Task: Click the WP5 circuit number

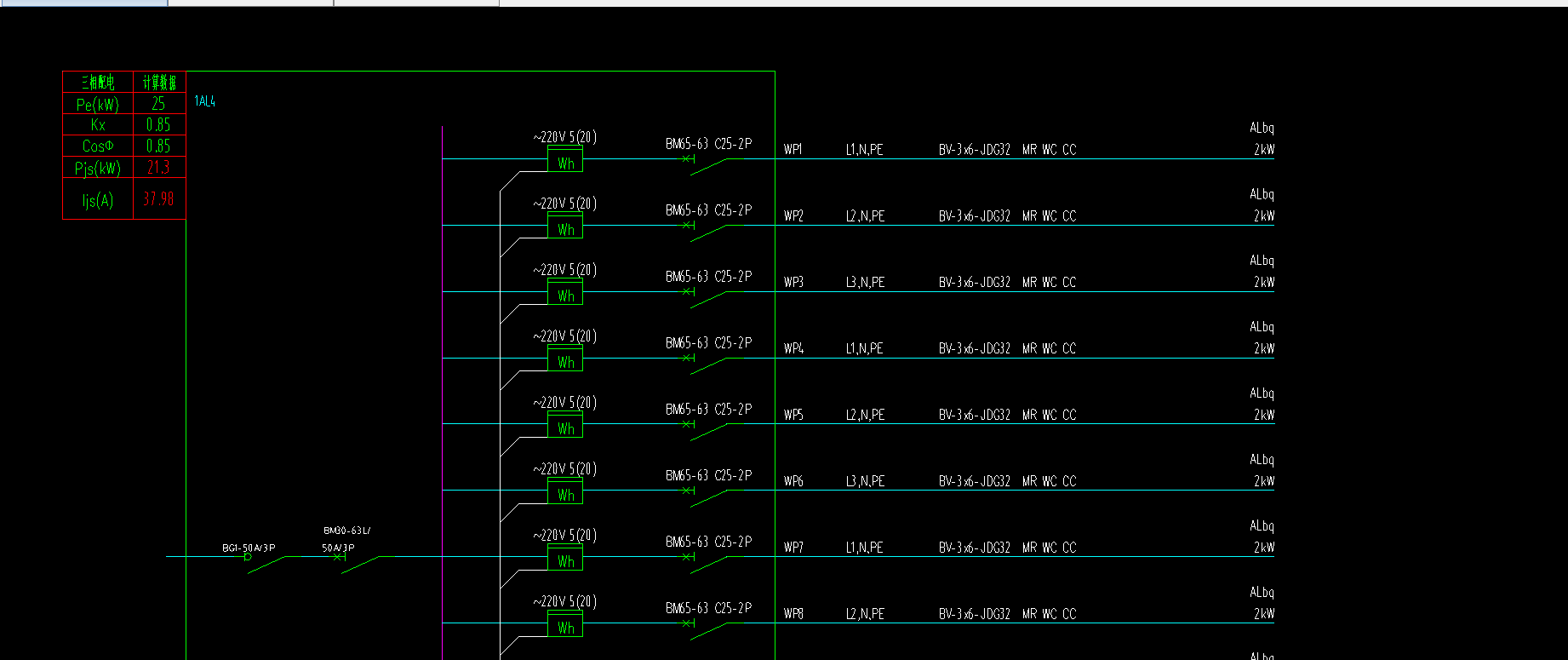Action: (x=793, y=415)
